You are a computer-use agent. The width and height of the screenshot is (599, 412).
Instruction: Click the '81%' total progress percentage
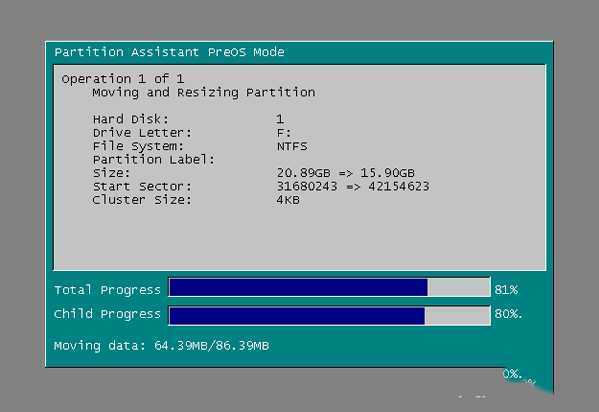click(x=506, y=290)
